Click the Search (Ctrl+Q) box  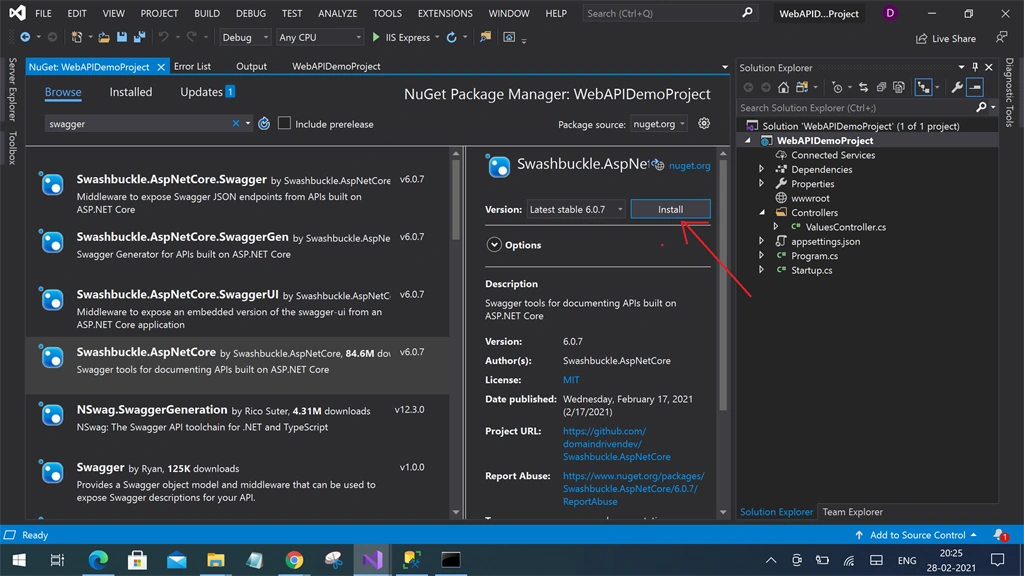(668, 13)
